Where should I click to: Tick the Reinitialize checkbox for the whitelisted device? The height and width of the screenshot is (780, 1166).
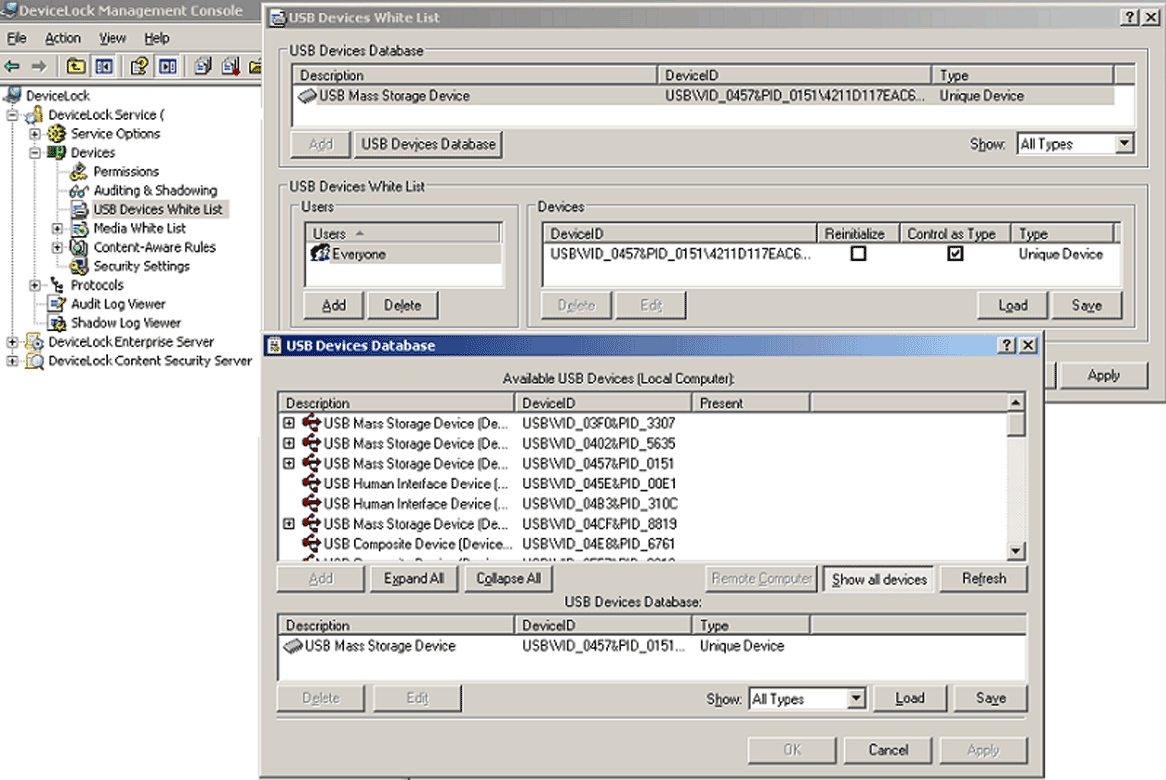[858, 254]
